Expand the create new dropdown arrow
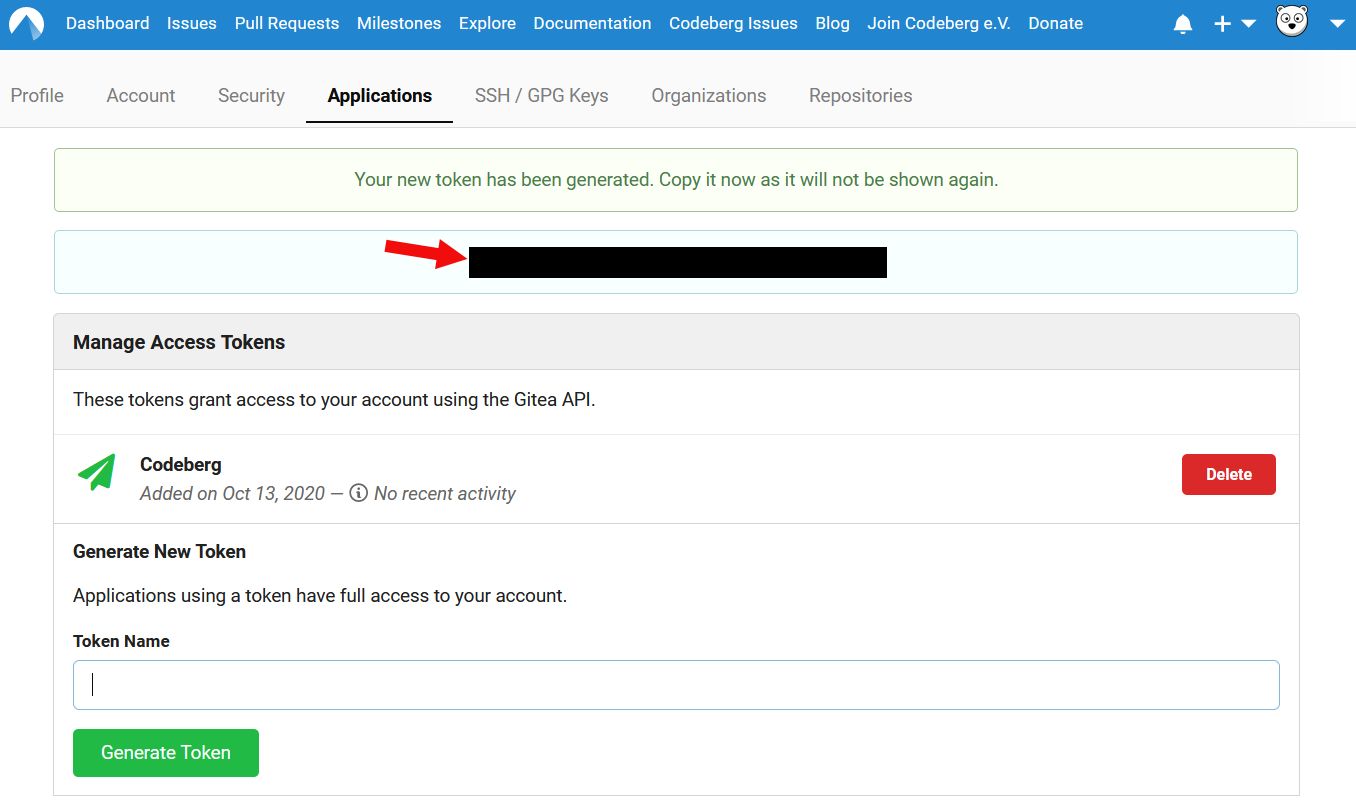 [1248, 24]
